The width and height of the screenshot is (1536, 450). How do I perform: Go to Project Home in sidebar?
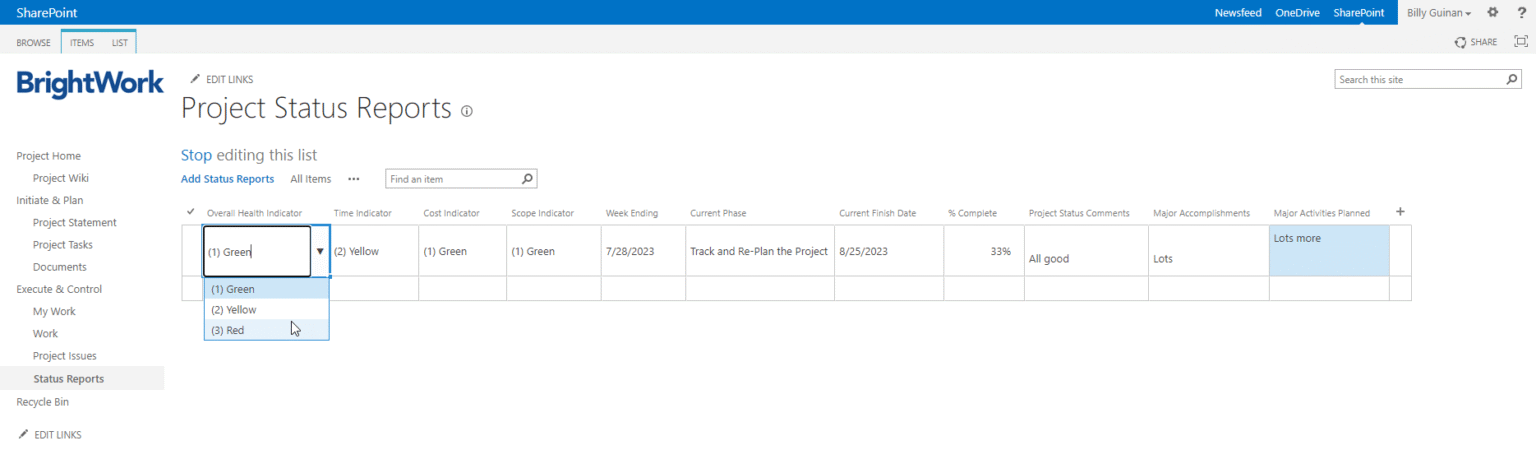(x=49, y=156)
